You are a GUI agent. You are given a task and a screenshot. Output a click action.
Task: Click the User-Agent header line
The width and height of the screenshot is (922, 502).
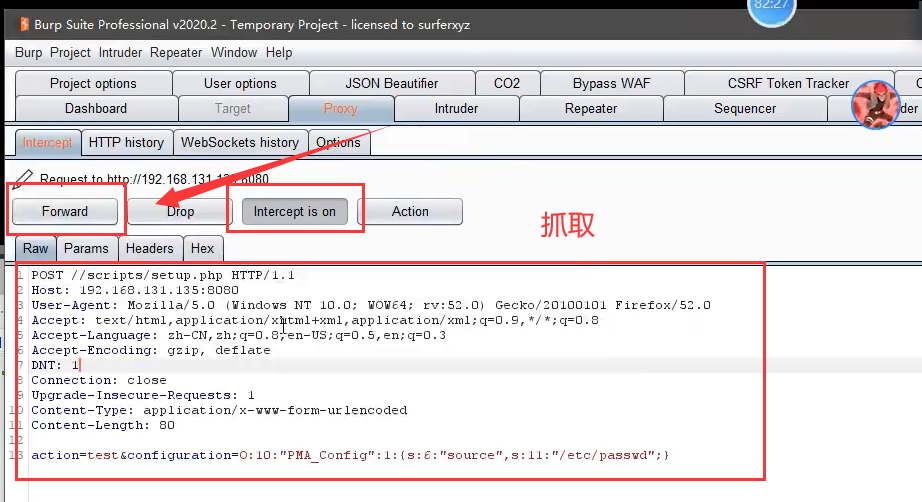[371, 305]
